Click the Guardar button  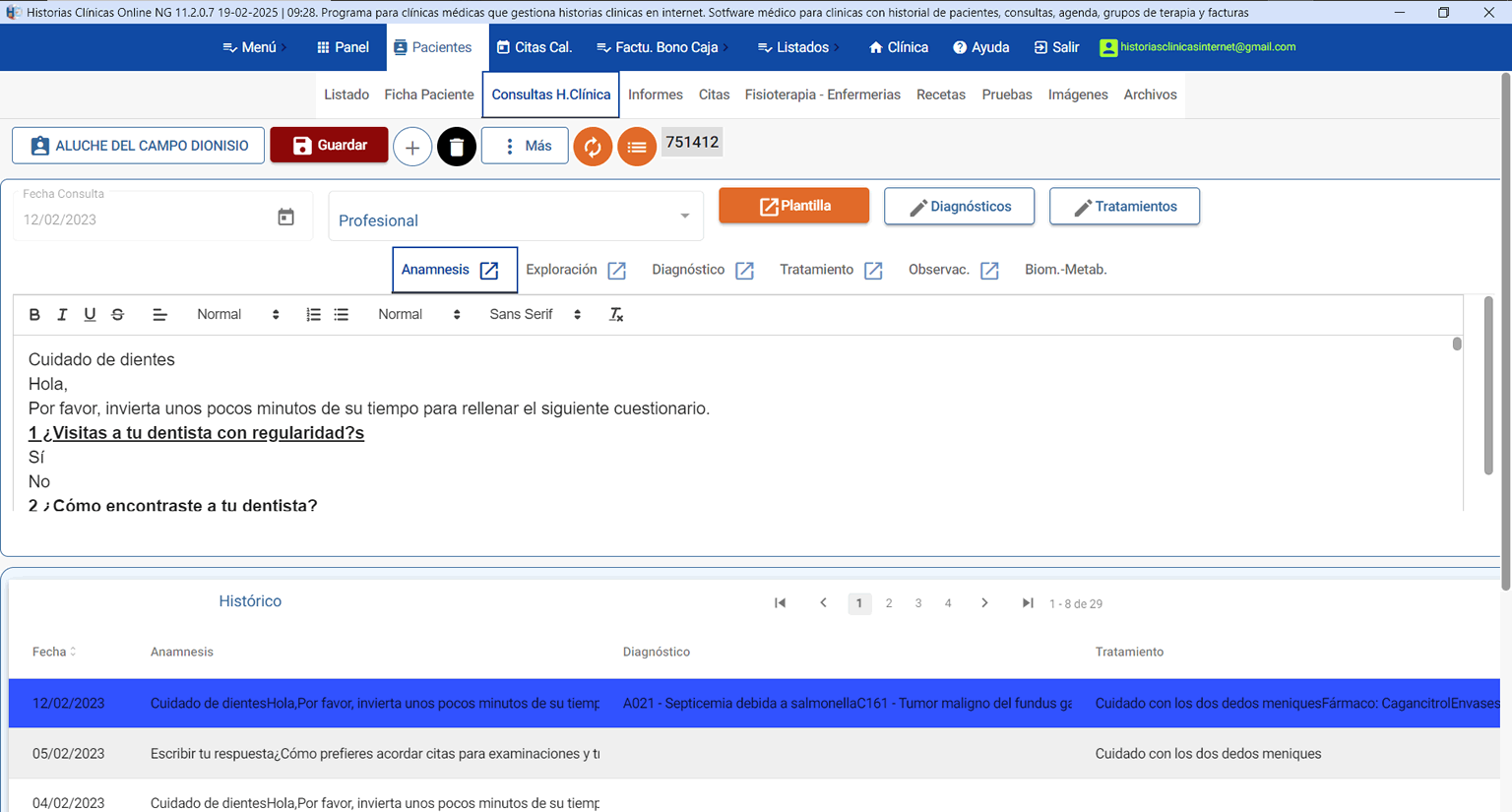click(x=329, y=145)
